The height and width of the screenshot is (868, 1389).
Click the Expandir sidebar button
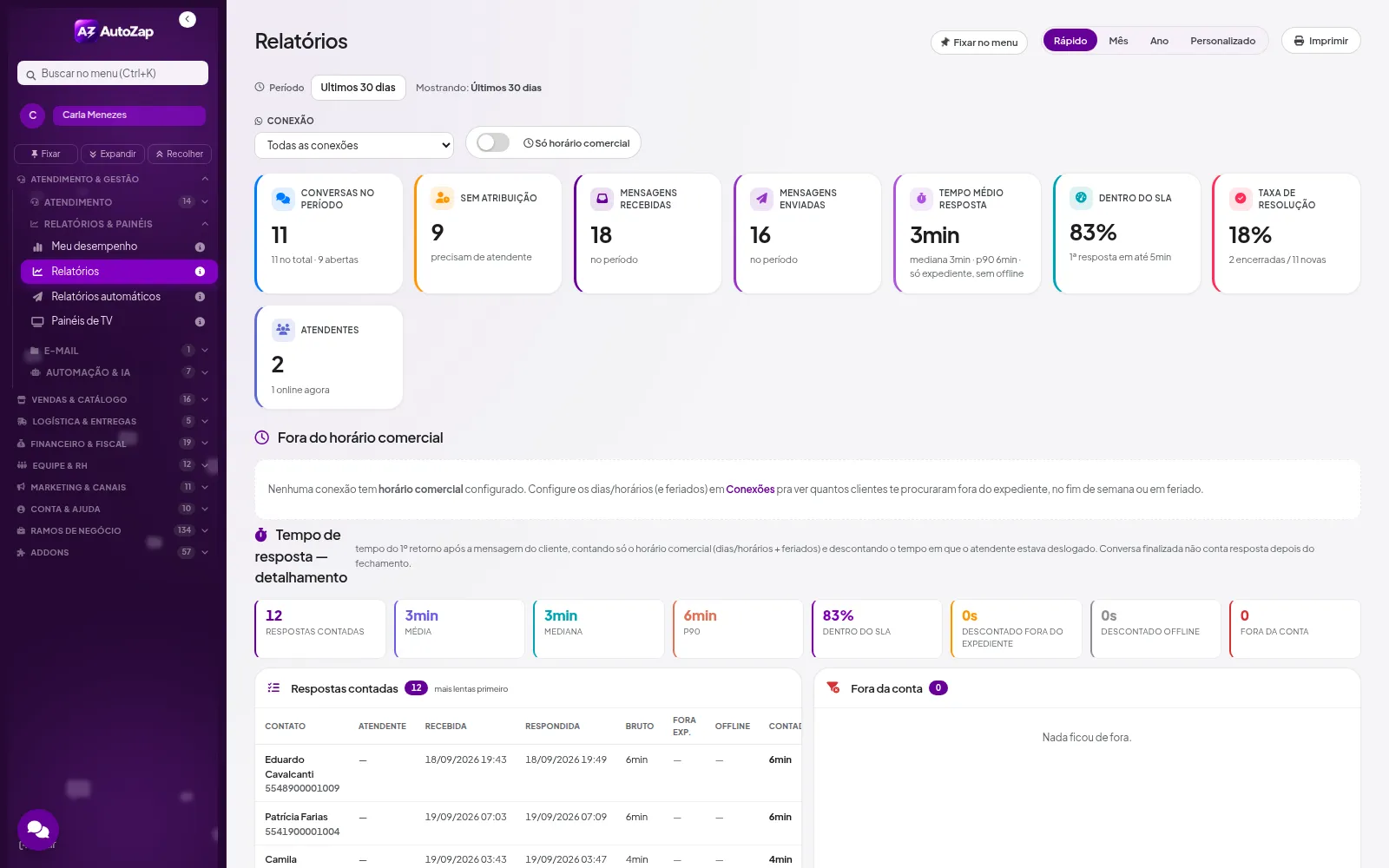click(113, 154)
